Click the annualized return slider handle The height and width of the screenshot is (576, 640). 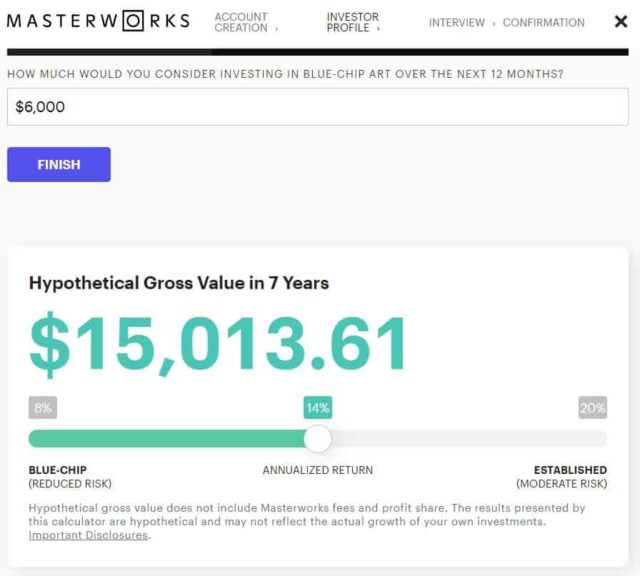[x=318, y=439]
